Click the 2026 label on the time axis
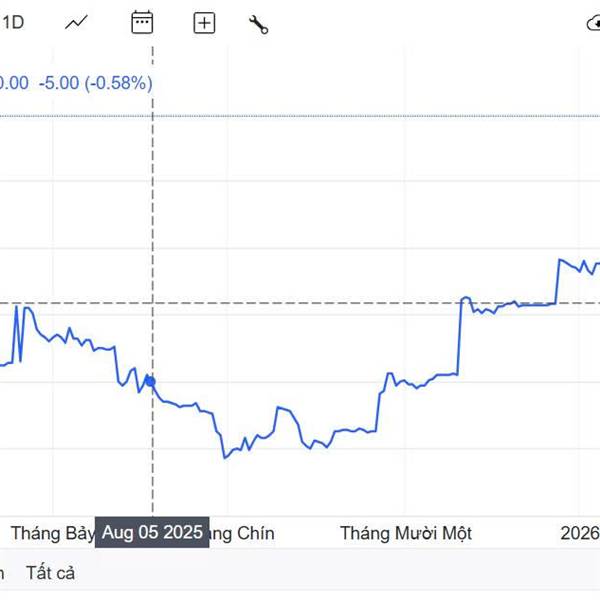Image resolution: width=600 pixels, height=600 pixels. pyautogui.click(x=579, y=532)
